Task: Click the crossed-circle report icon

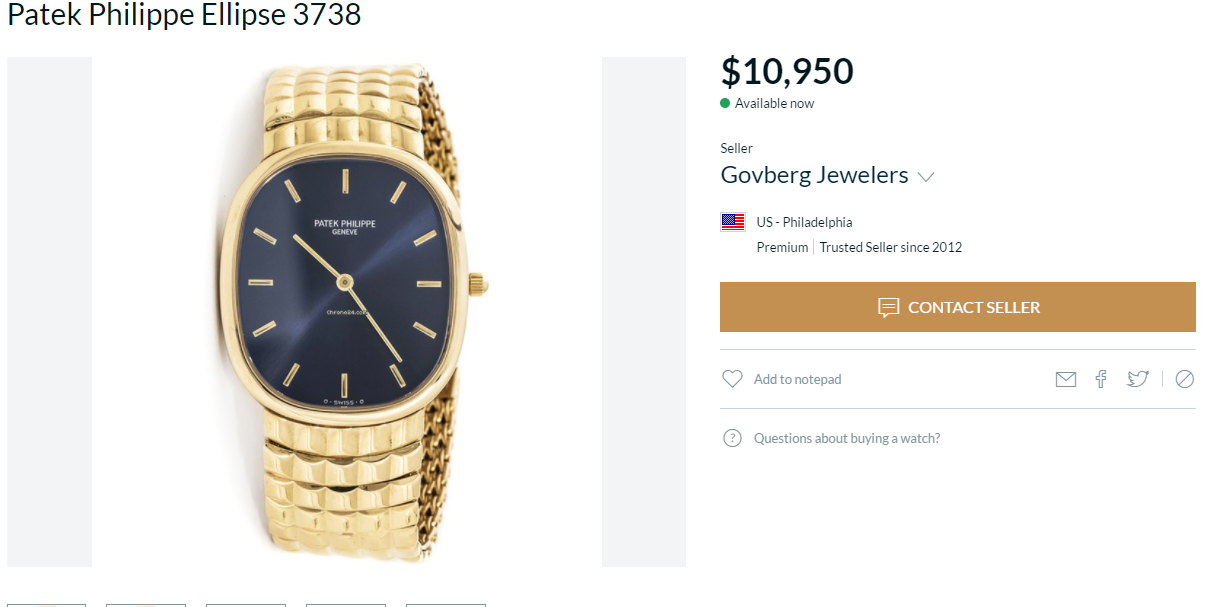Action: pos(1185,379)
